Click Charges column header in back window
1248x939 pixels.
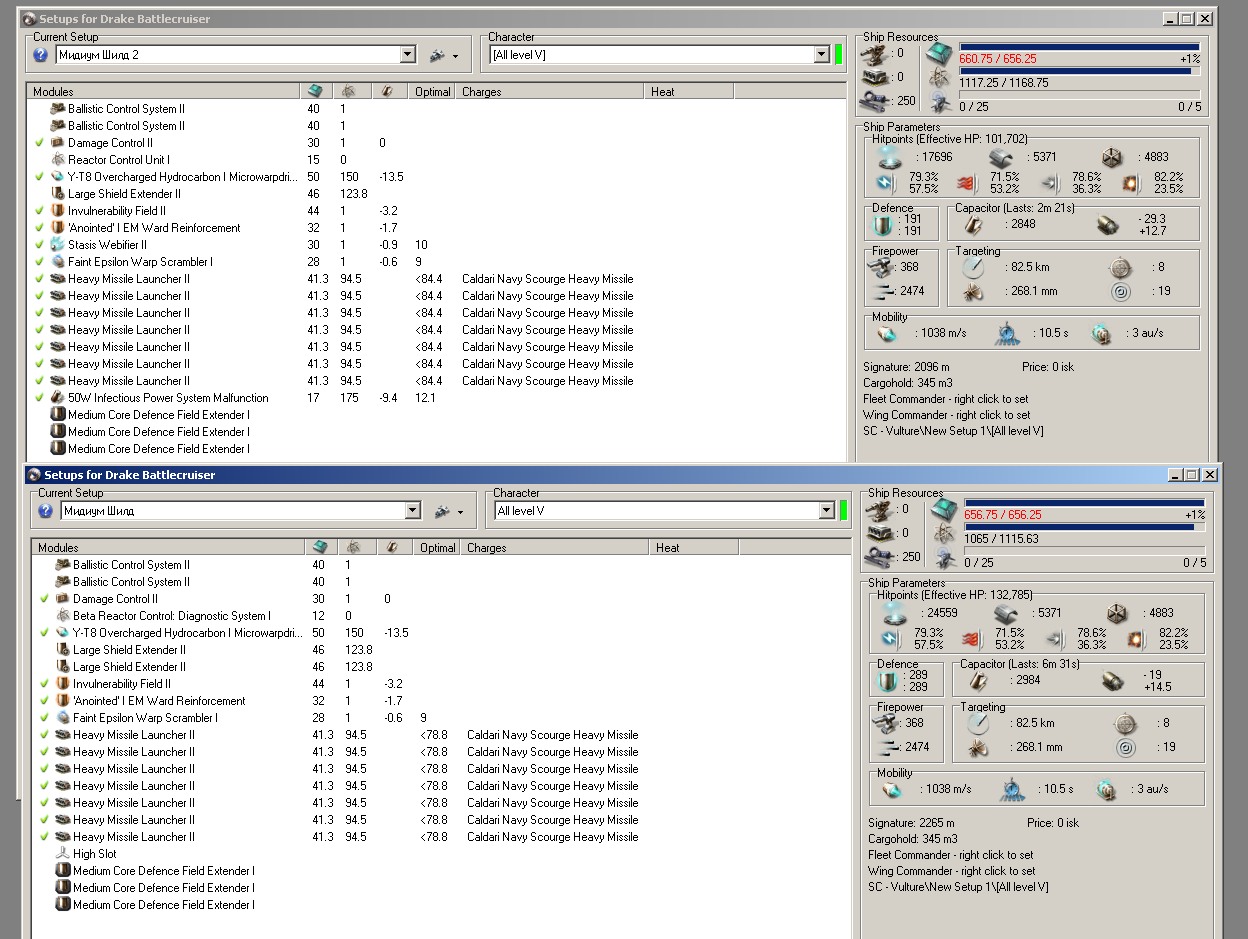tap(550, 92)
